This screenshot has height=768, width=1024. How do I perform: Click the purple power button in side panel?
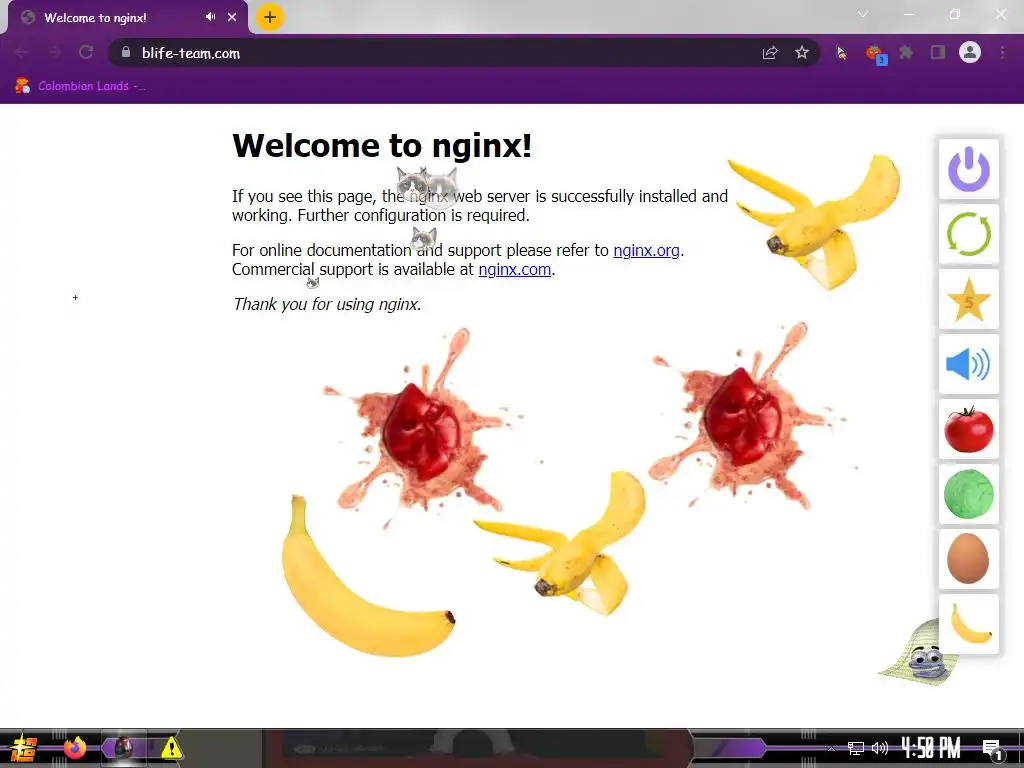968,169
